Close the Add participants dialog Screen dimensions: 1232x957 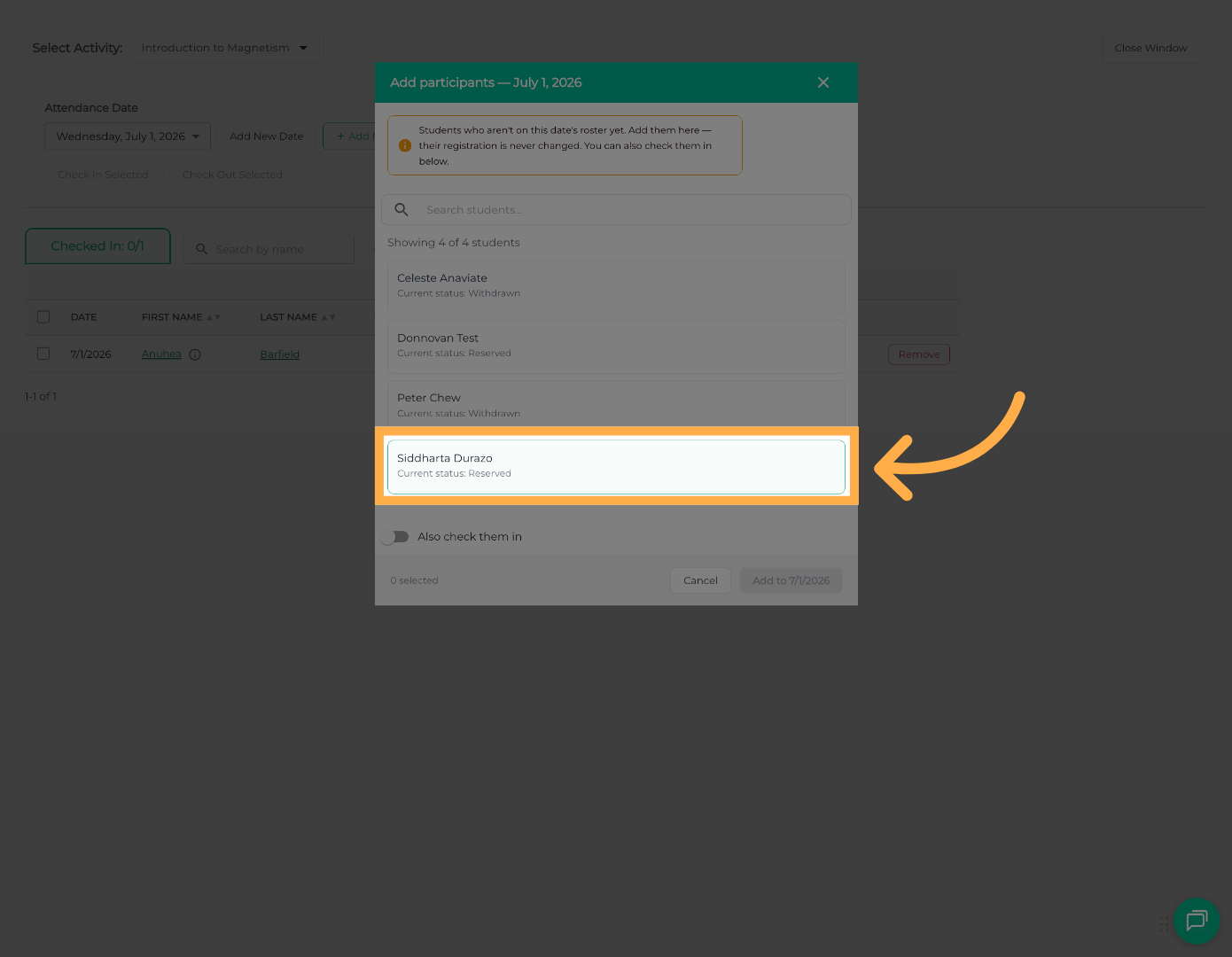(823, 82)
